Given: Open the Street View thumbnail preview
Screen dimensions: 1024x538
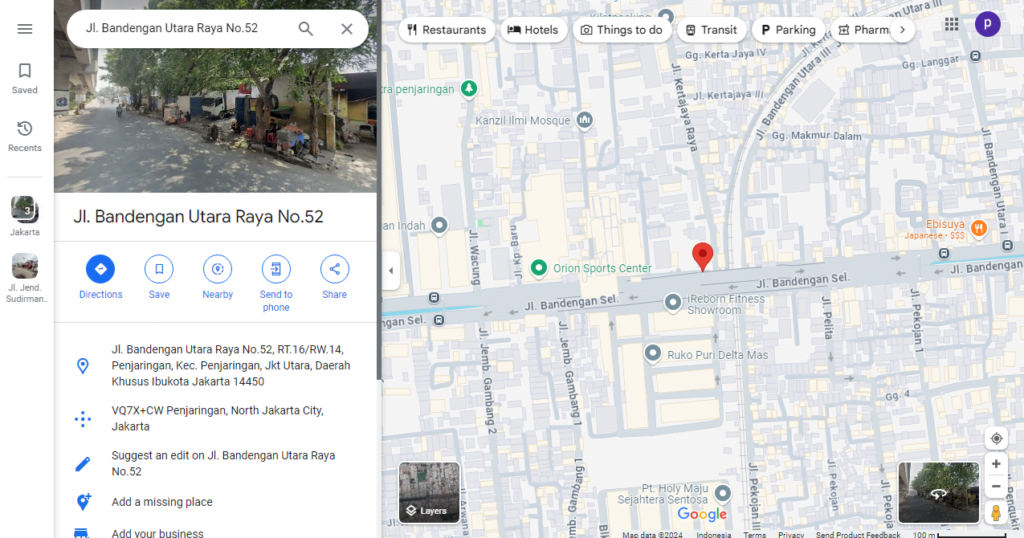Looking at the screenshot, I should [x=938, y=492].
